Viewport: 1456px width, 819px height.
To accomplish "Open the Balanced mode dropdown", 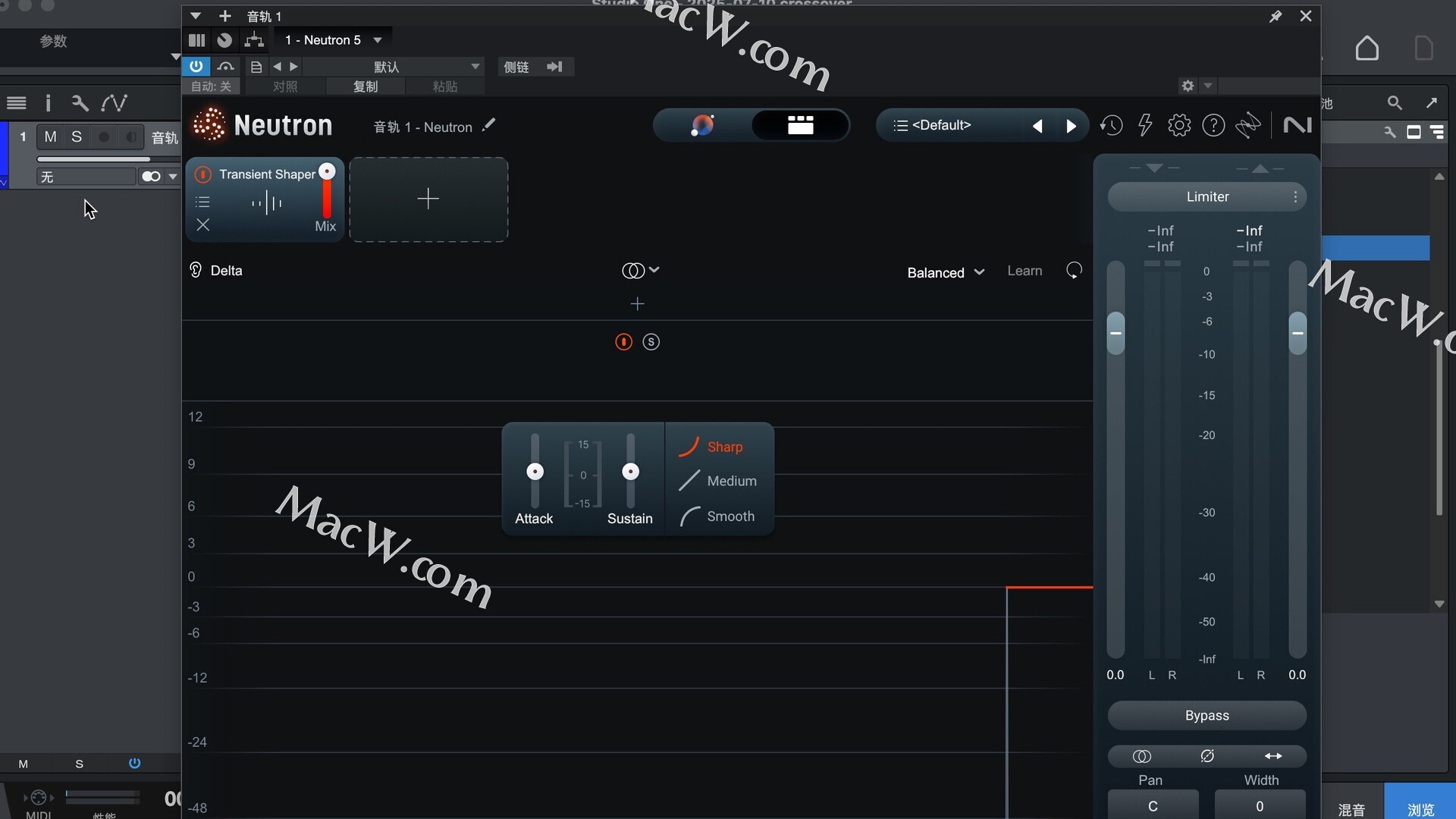I will tap(946, 272).
